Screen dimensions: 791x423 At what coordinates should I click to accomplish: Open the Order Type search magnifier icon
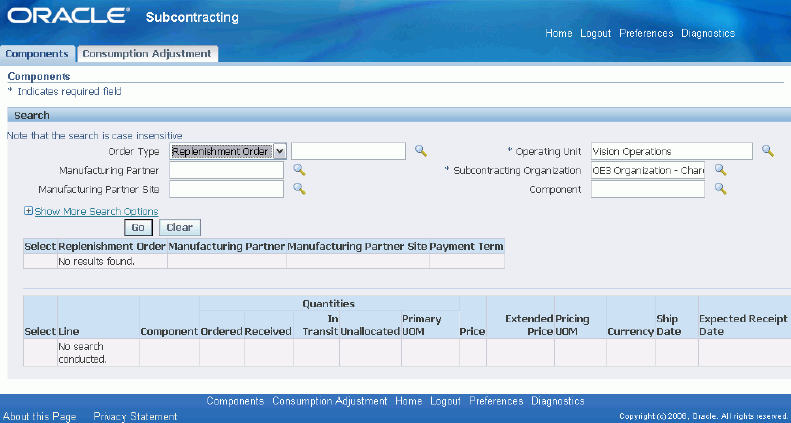pos(421,151)
